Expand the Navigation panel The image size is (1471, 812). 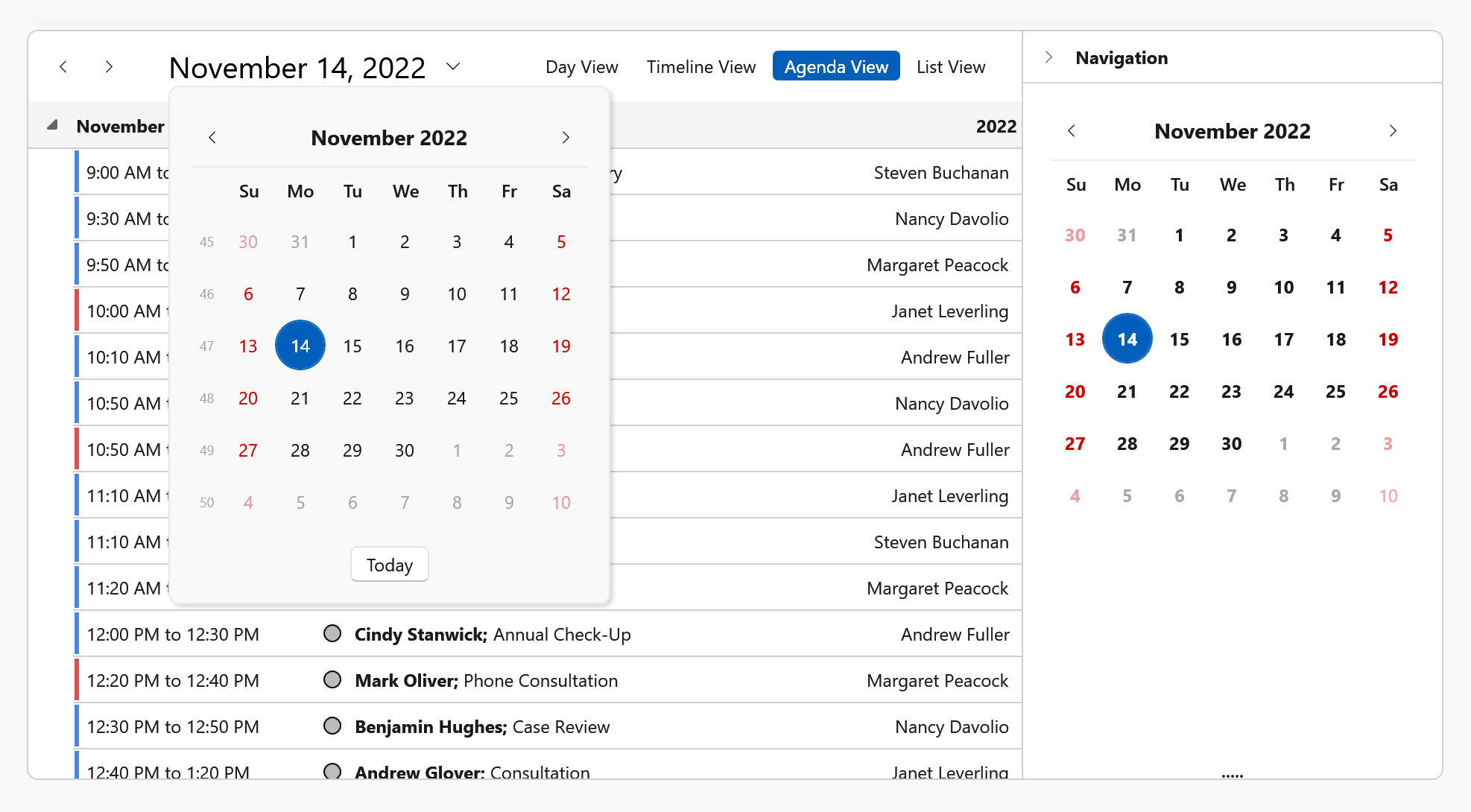(1048, 57)
